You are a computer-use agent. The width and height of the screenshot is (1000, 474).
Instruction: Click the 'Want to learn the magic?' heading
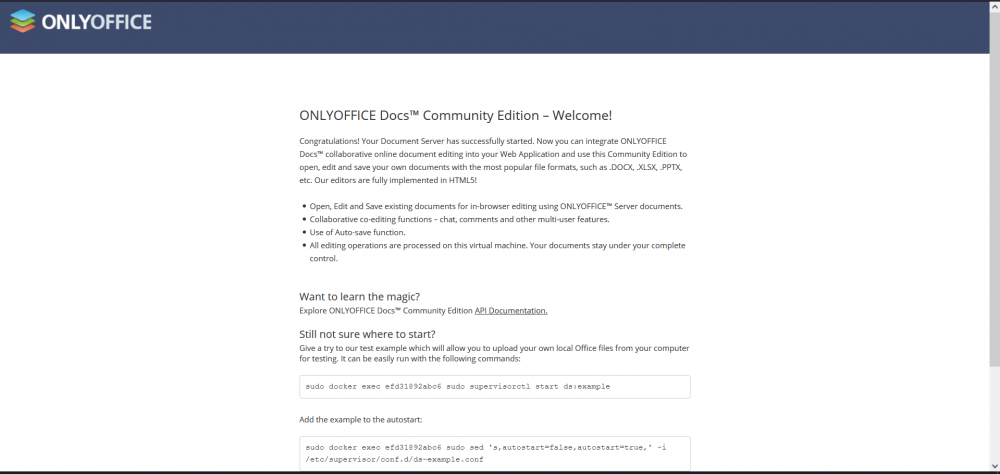click(x=360, y=297)
